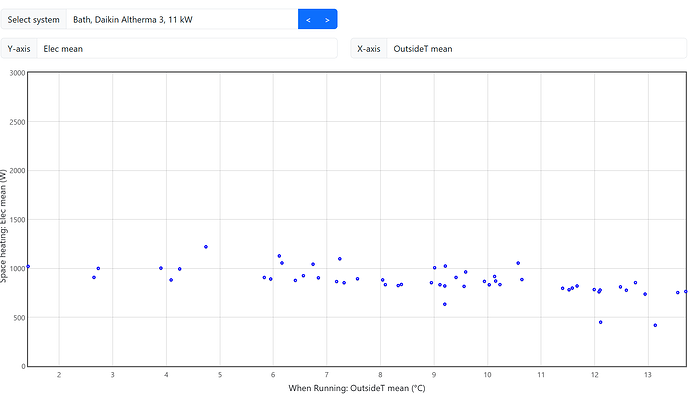Go to previous system with left arrow
The image size is (690, 394).
pyautogui.click(x=308, y=19)
